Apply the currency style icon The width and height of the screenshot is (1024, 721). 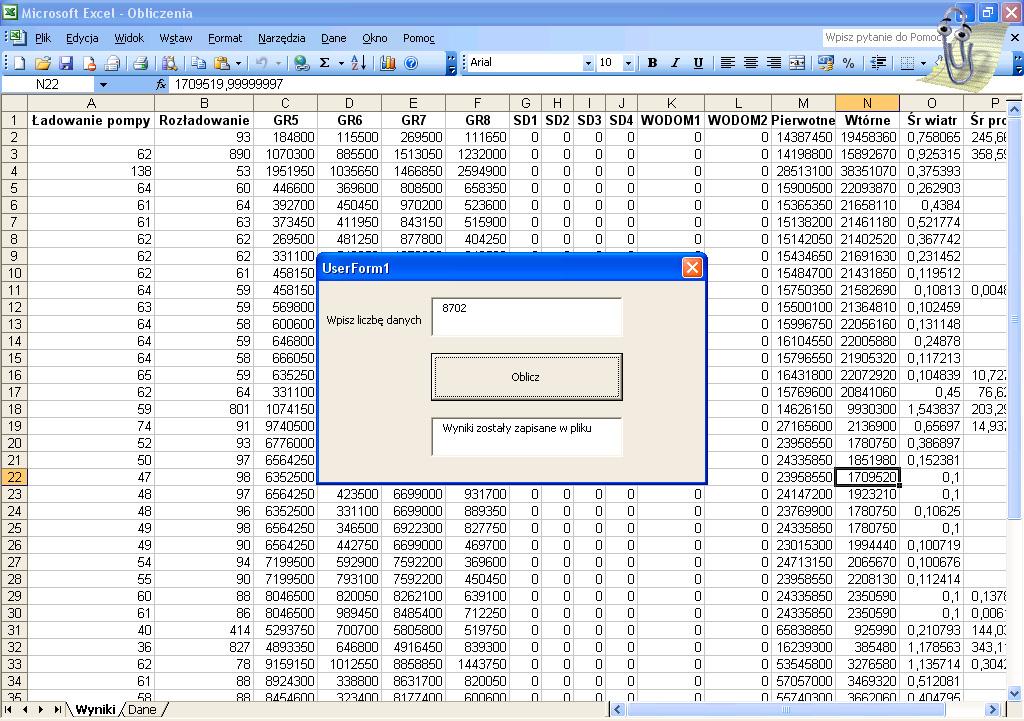click(825, 63)
